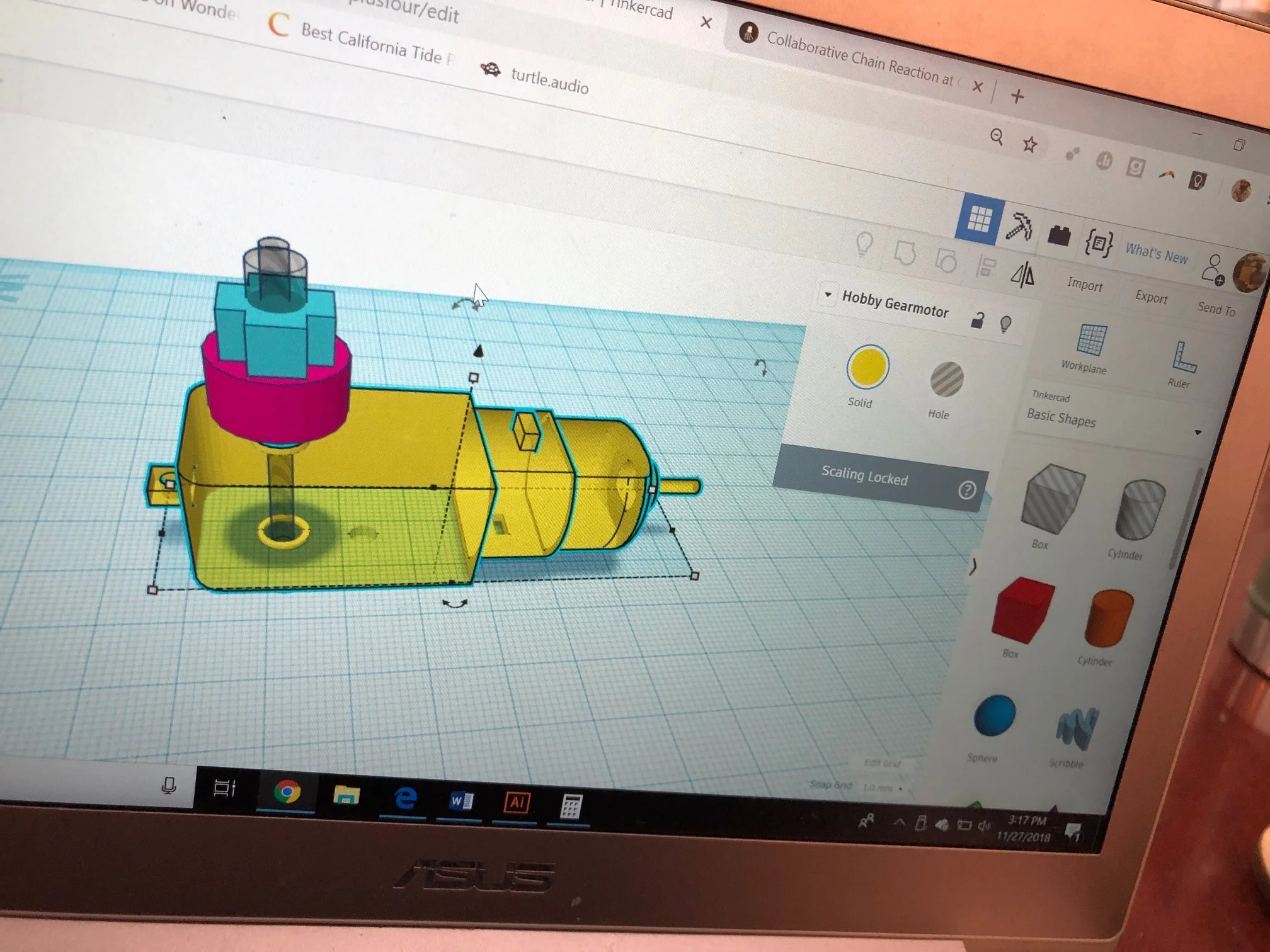Click the zoom magnifier in the address bar
This screenshot has width=1270, height=952.
(996, 136)
